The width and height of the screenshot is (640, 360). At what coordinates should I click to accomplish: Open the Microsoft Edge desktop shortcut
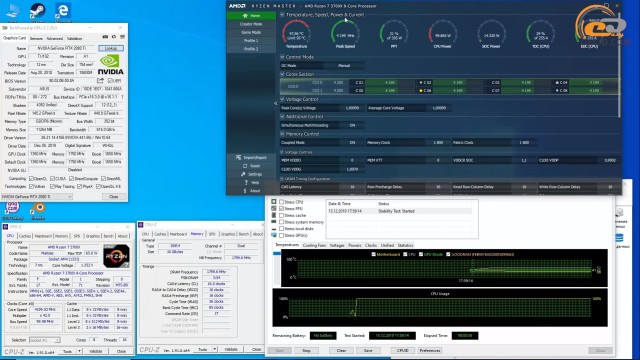pyautogui.click(x=63, y=11)
